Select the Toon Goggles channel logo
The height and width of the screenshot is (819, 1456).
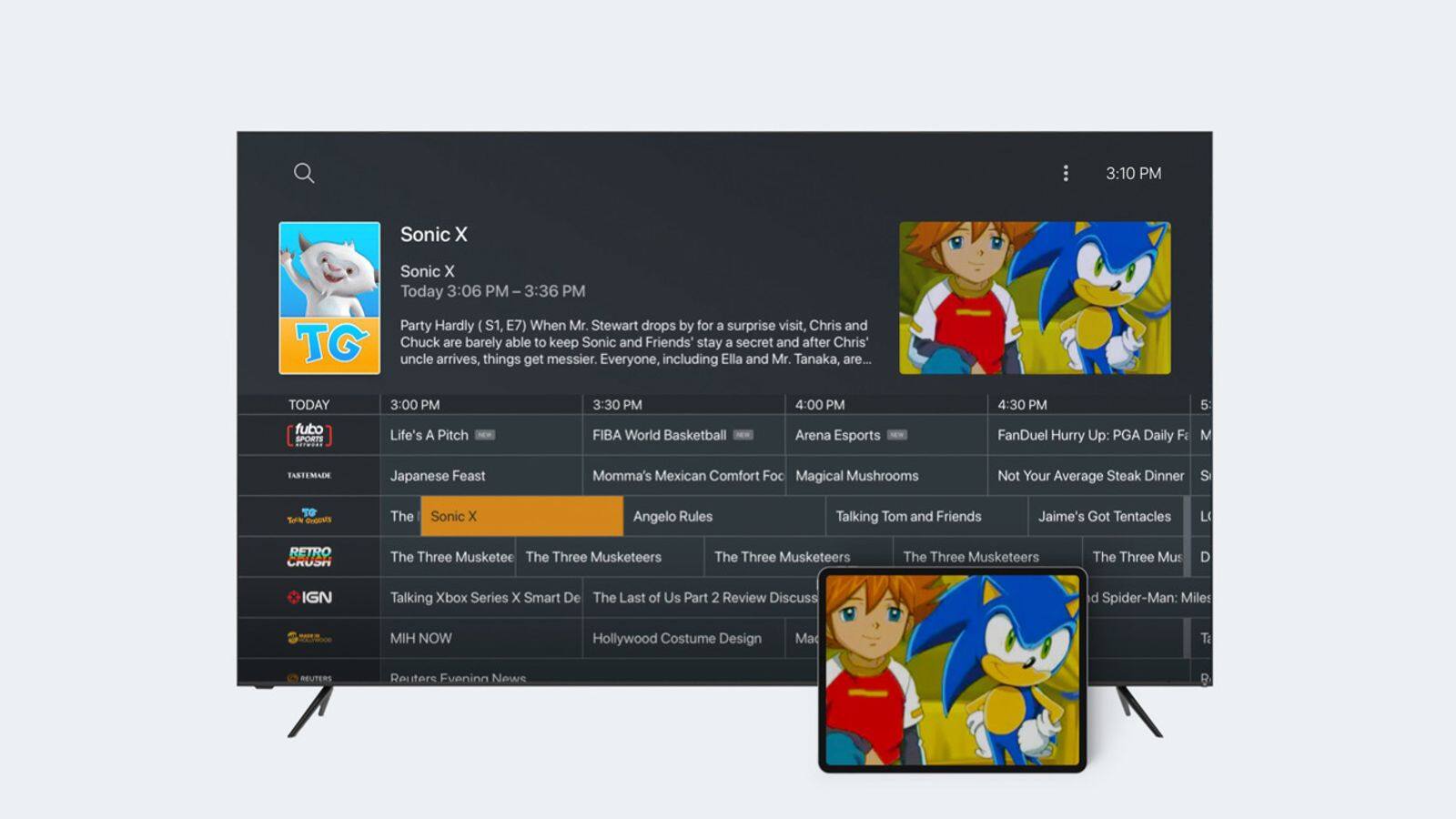(x=309, y=516)
